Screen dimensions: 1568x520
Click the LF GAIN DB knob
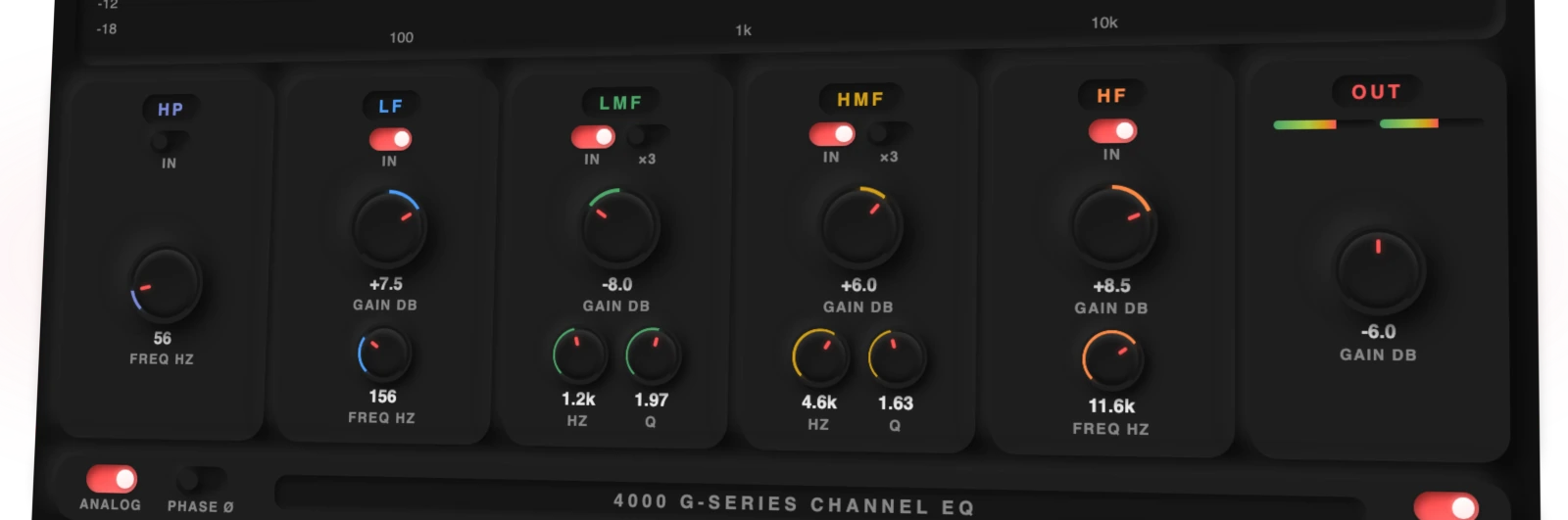388,228
